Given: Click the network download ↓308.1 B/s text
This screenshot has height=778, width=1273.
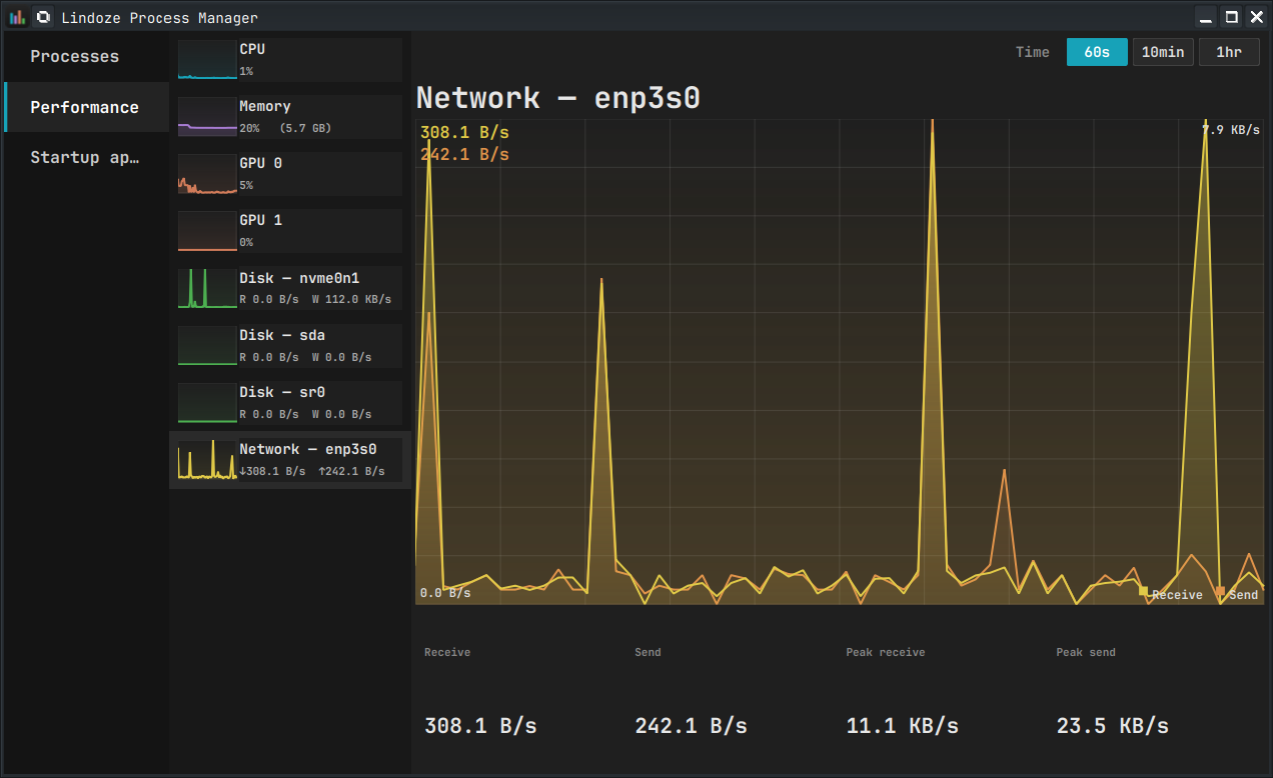Looking at the screenshot, I should 272,471.
